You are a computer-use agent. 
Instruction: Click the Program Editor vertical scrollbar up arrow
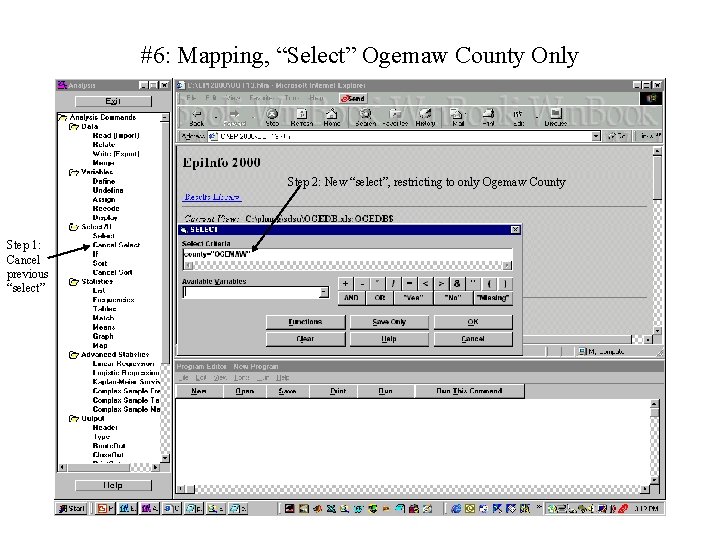pos(654,404)
